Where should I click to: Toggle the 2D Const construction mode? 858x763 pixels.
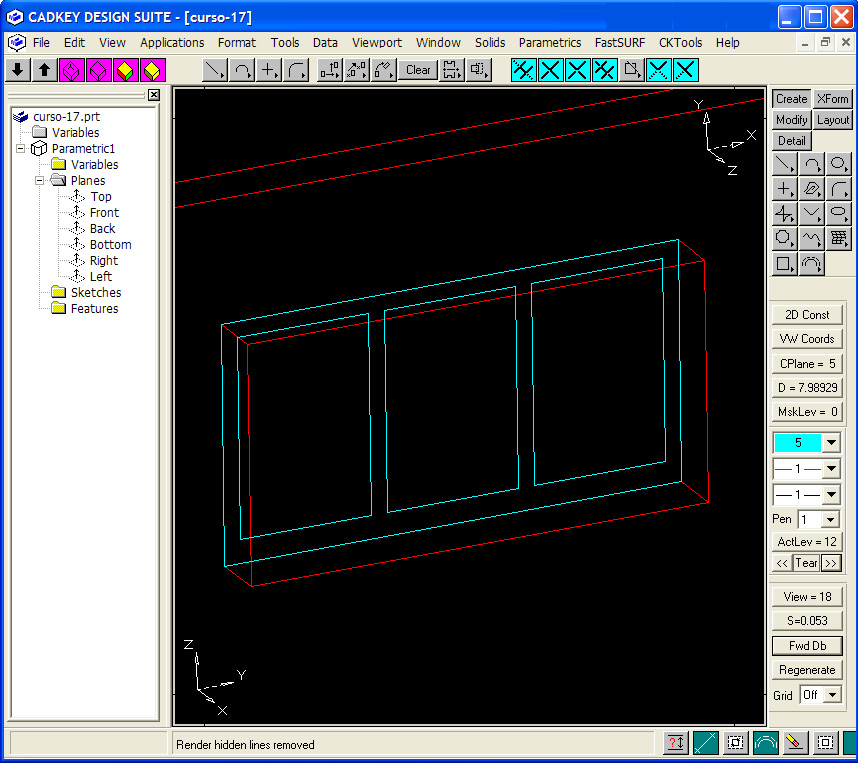pos(806,315)
